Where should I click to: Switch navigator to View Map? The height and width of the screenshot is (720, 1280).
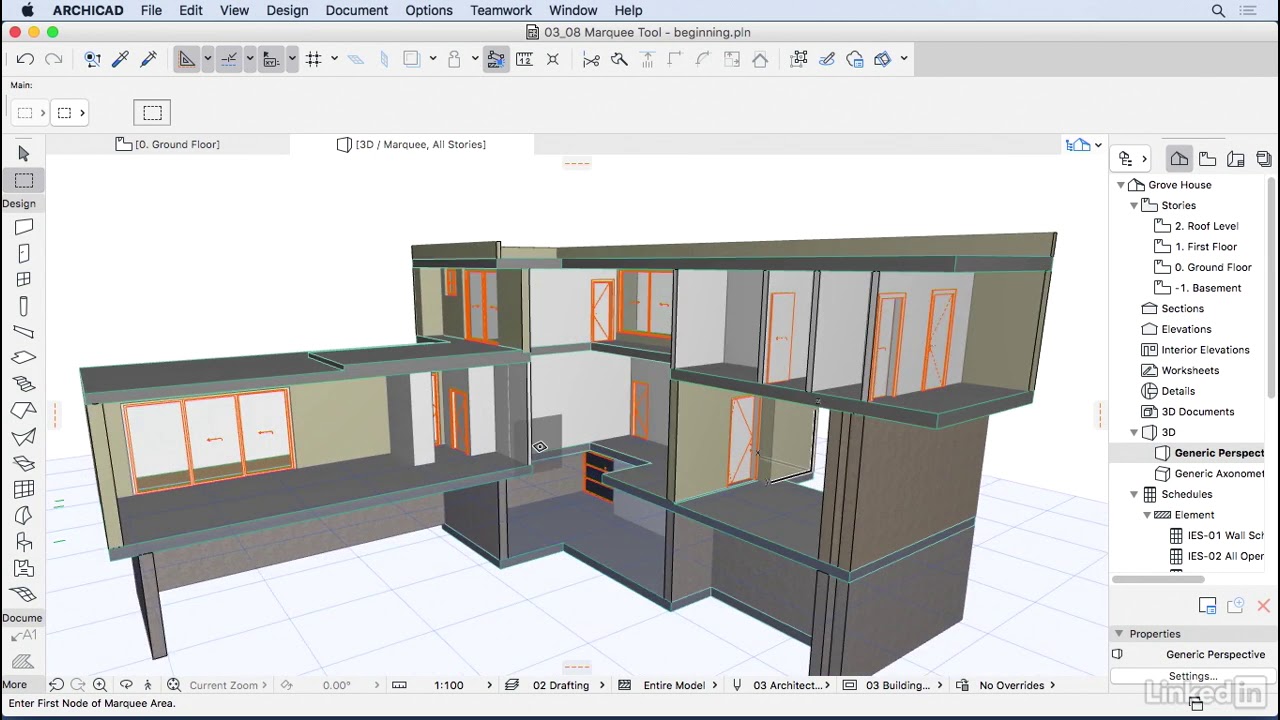point(1208,159)
